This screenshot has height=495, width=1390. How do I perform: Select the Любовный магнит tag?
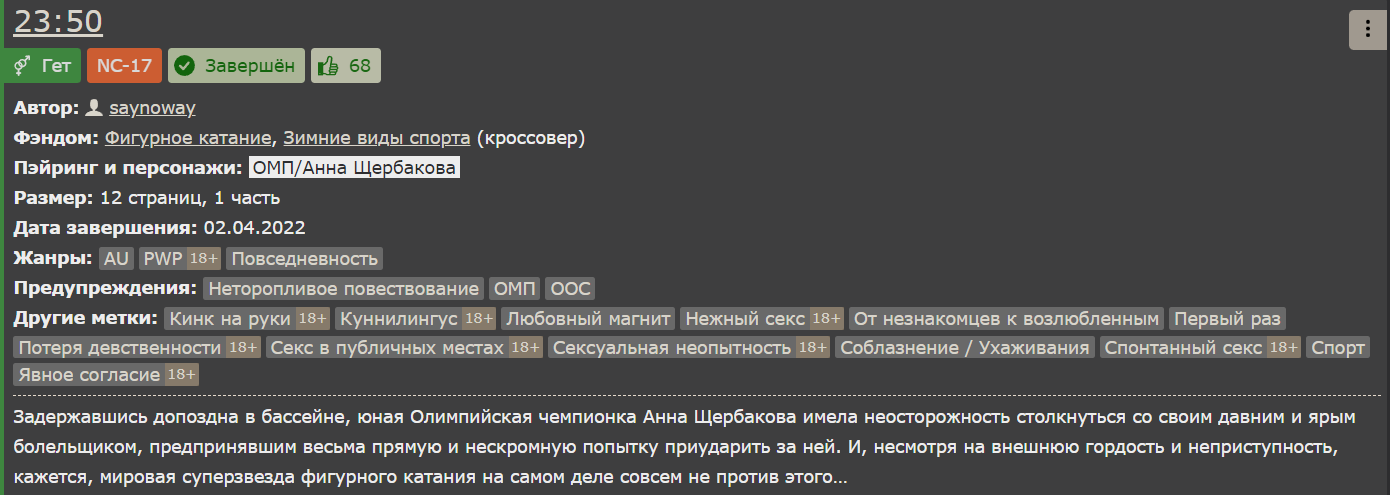[x=587, y=319]
